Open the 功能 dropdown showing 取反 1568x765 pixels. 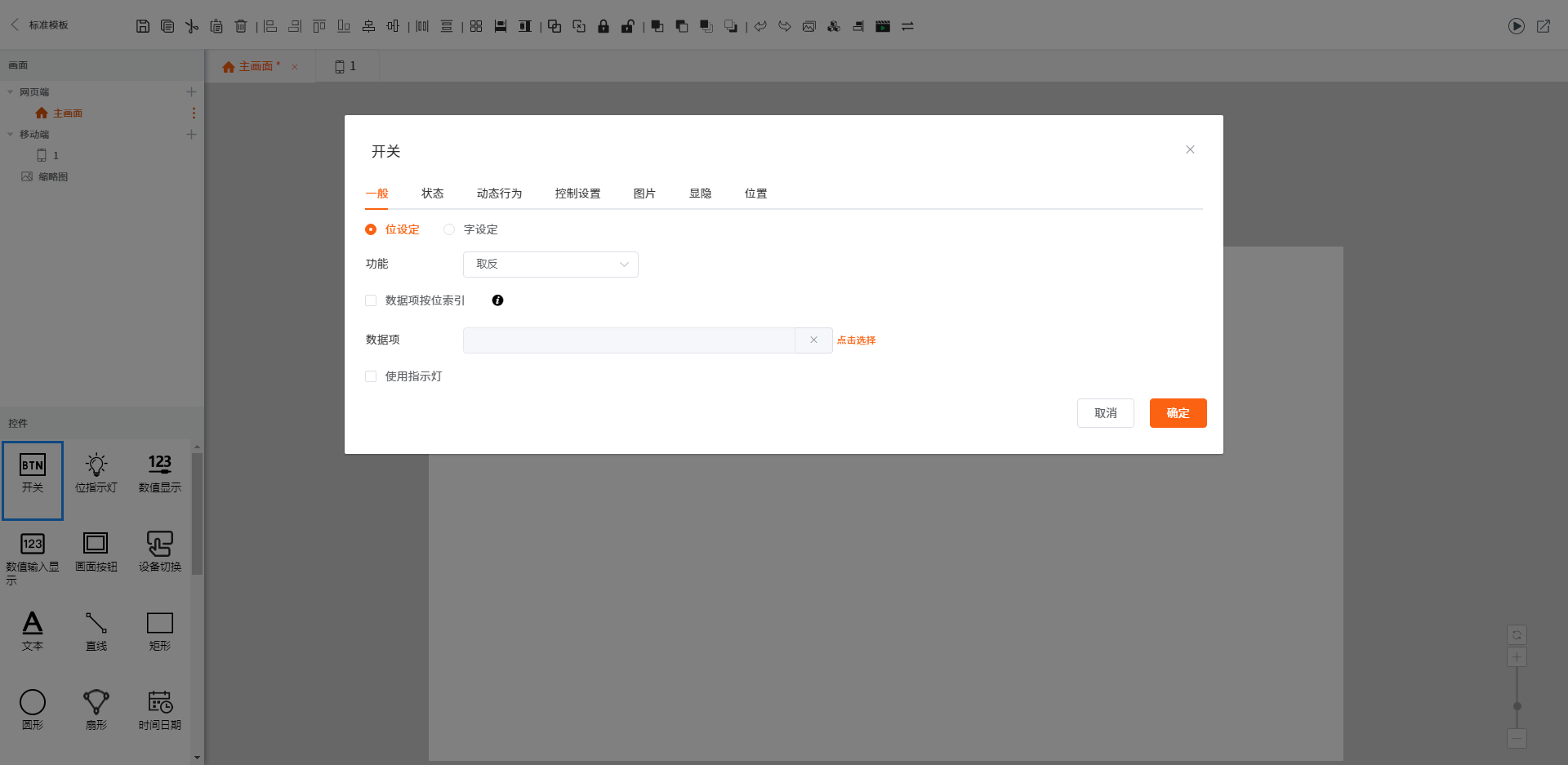pos(550,264)
